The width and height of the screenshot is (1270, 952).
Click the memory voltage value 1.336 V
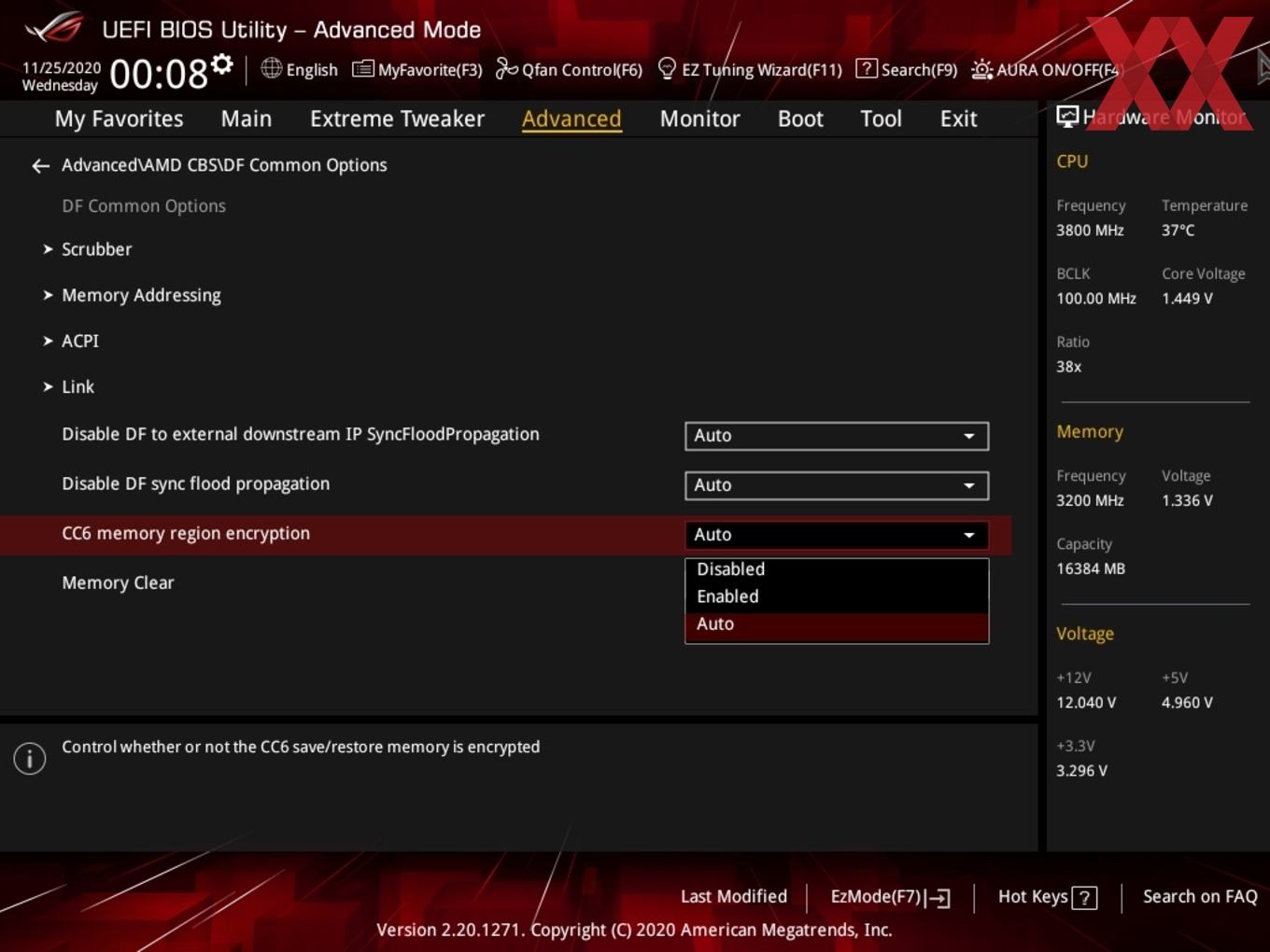point(1187,500)
